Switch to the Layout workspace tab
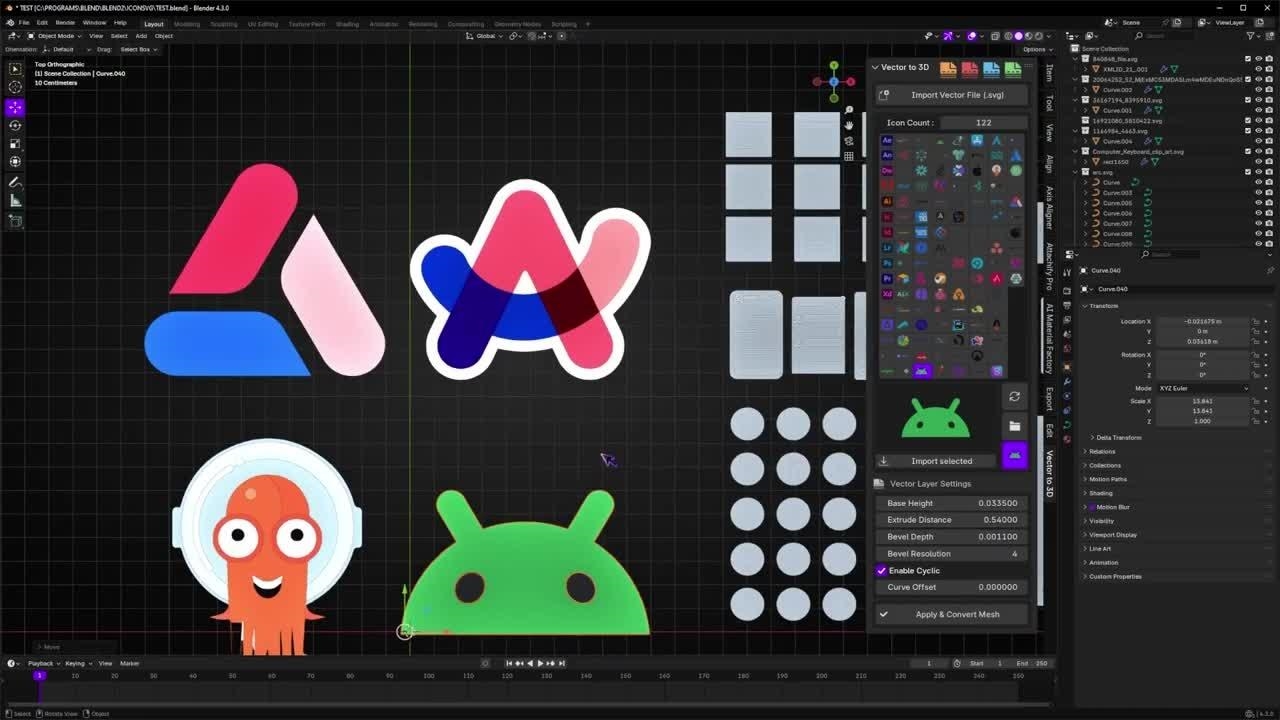This screenshot has width=1280, height=720. point(153,24)
